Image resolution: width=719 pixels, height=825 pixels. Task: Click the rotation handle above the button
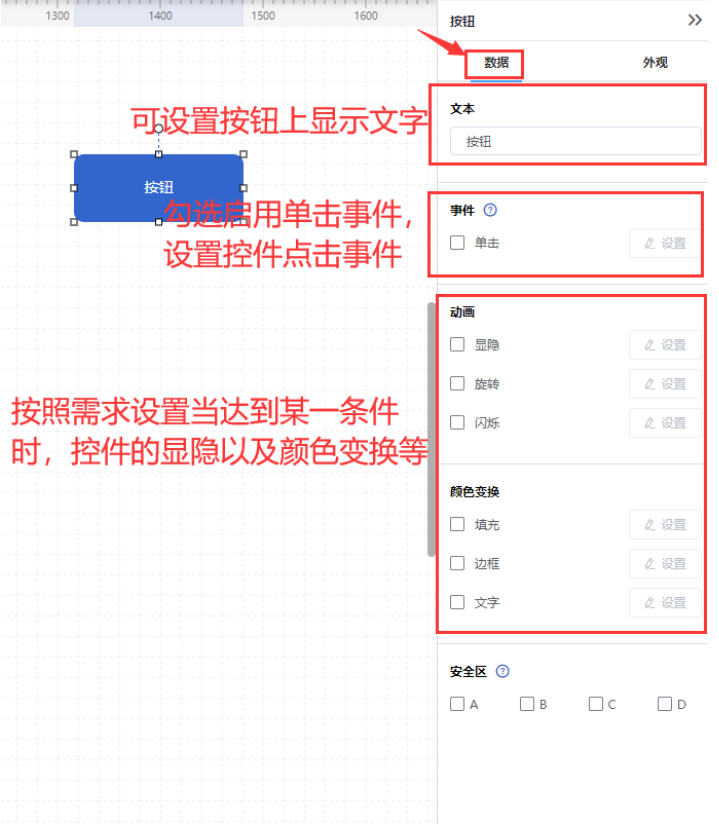(158, 128)
